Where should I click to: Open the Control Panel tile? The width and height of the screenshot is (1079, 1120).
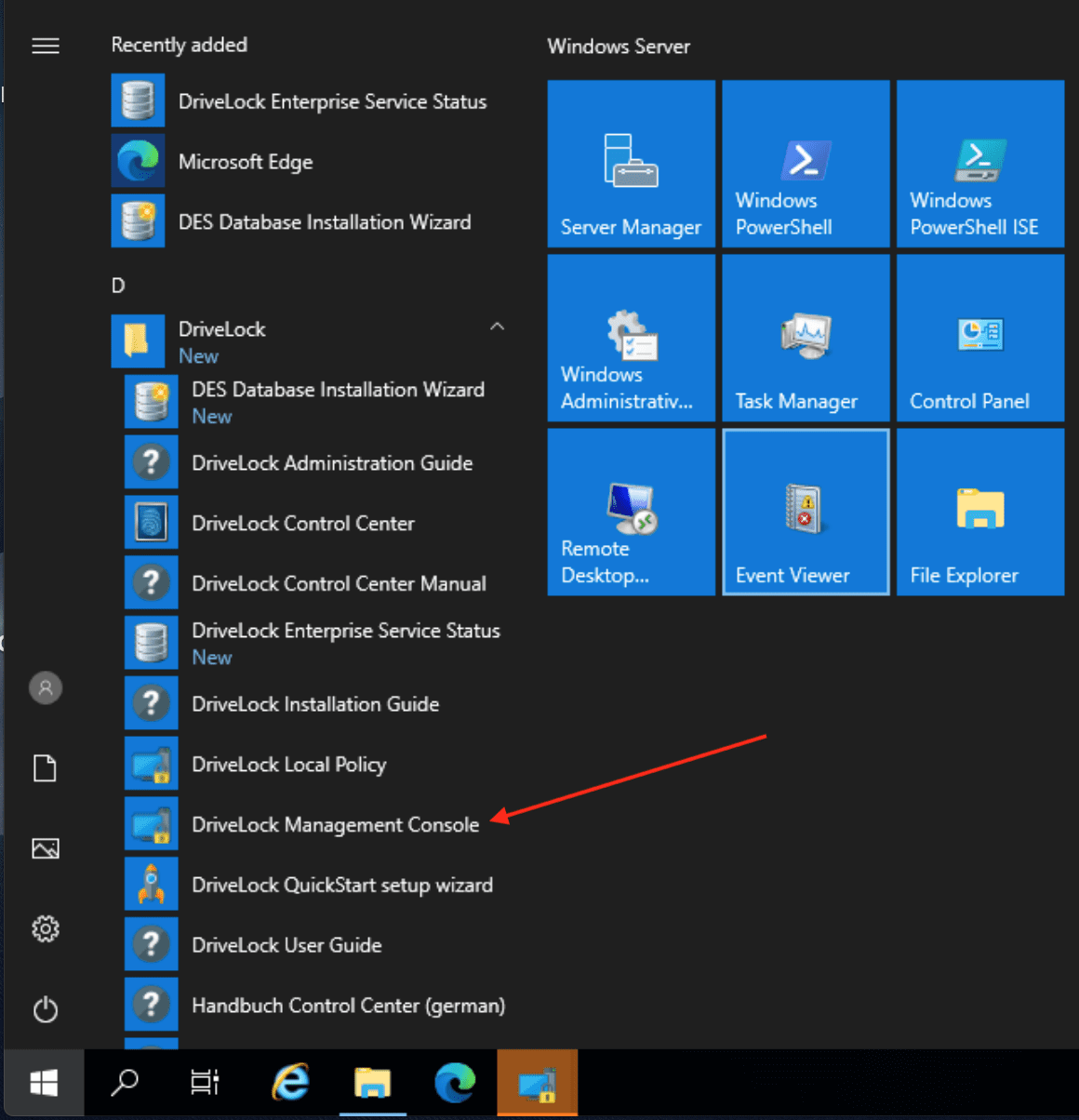(x=979, y=338)
